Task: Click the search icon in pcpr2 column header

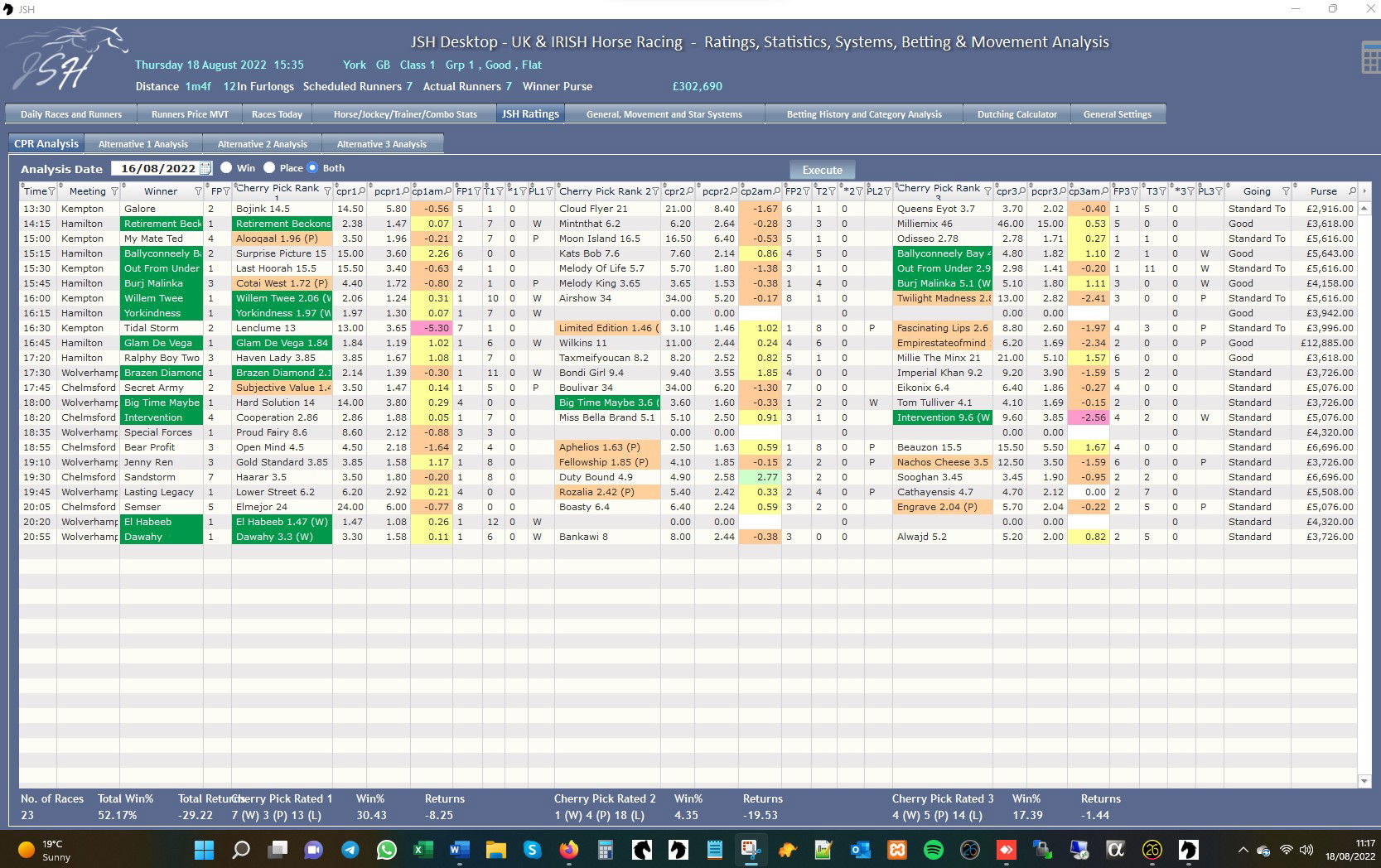Action: click(734, 191)
